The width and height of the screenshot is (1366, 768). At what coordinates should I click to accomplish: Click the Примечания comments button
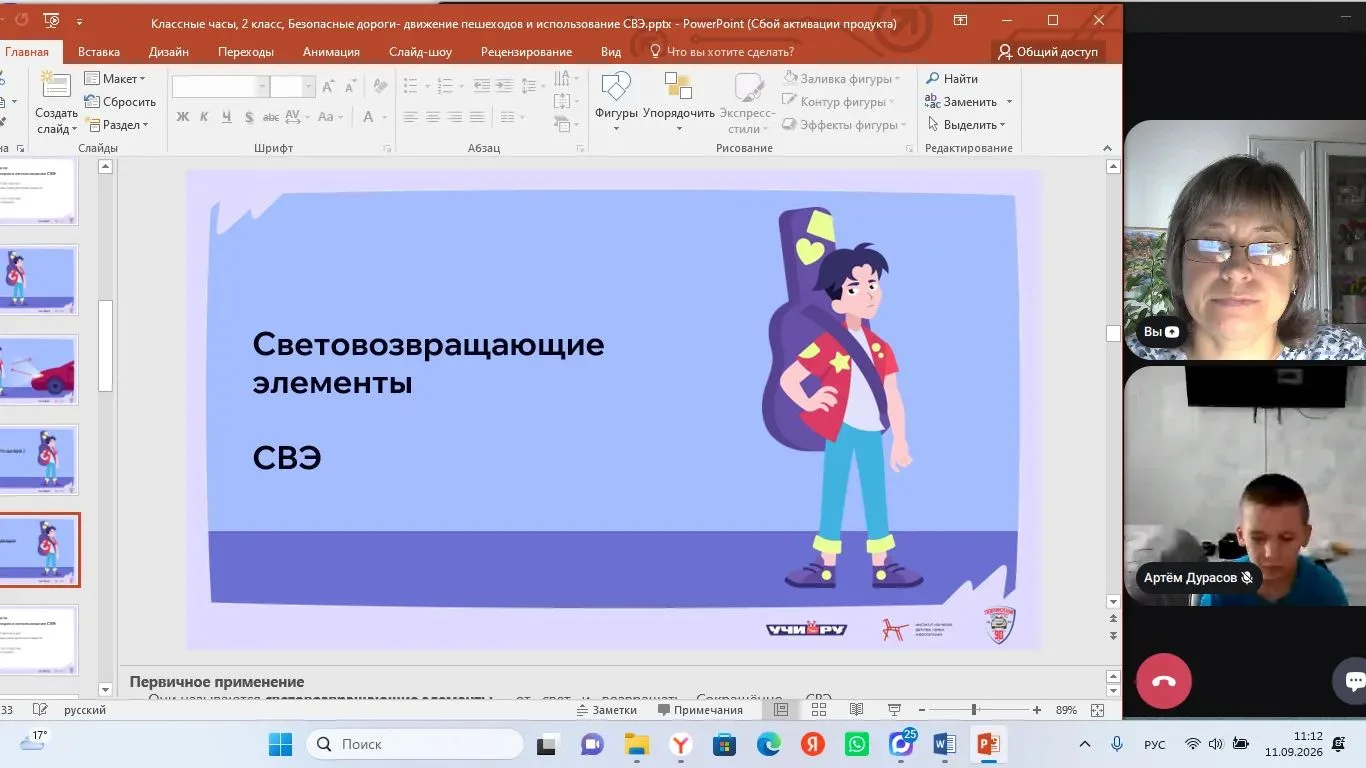(x=700, y=710)
